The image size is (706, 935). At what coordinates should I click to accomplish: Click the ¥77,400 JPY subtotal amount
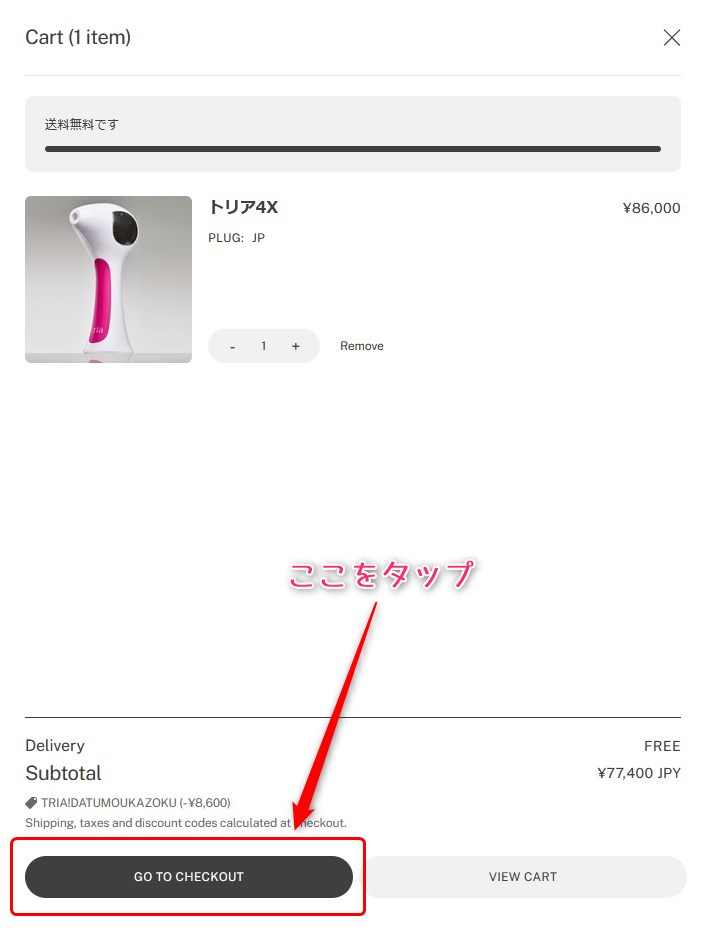click(x=639, y=773)
